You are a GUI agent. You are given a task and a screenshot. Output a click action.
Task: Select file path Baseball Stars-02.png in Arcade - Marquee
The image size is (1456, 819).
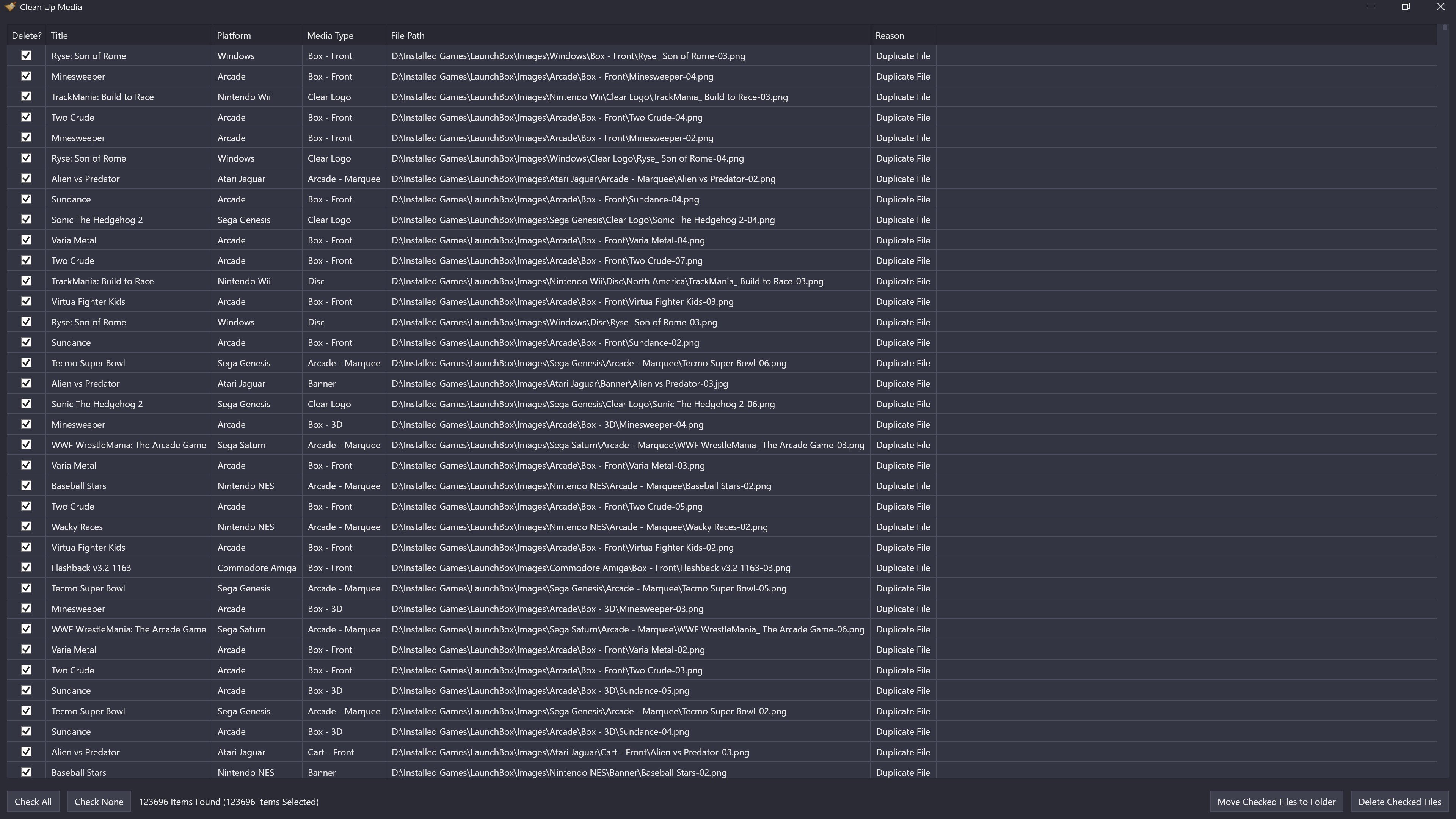(x=581, y=486)
